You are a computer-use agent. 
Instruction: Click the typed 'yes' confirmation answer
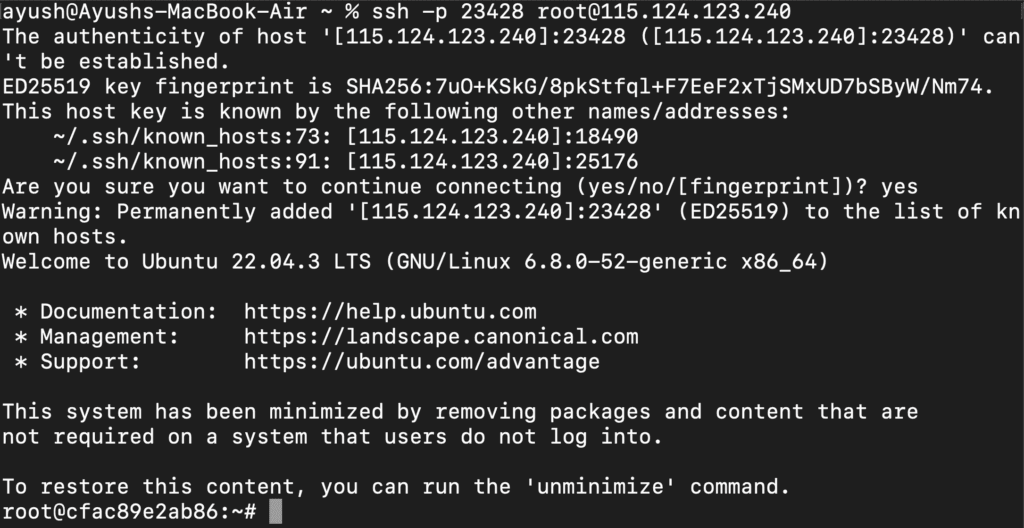click(x=899, y=187)
